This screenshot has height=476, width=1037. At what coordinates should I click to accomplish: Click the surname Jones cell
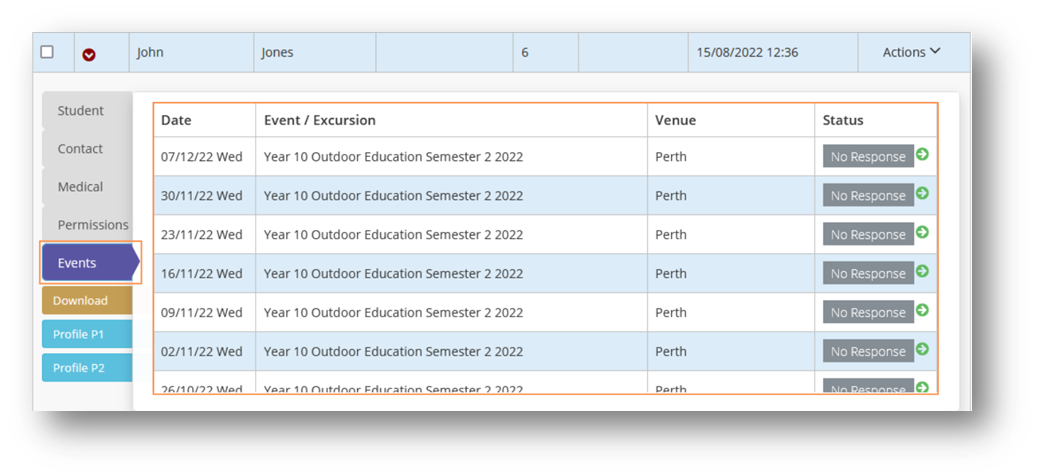[315, 52]
